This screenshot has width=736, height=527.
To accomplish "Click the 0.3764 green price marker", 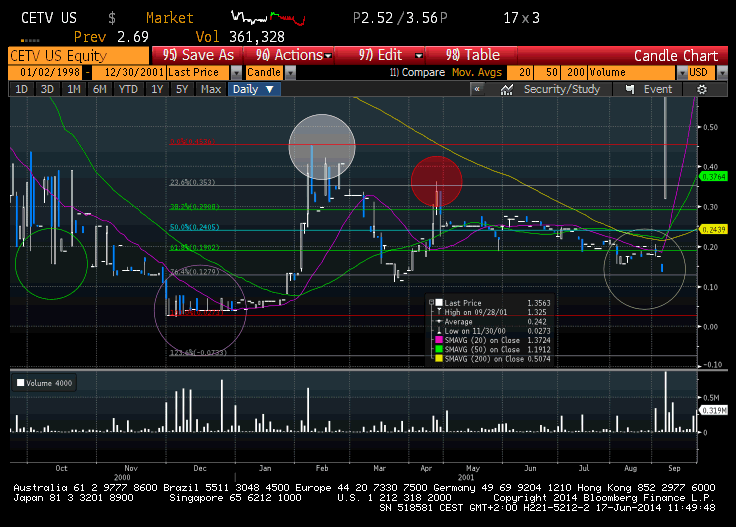I will click(713, 177).
